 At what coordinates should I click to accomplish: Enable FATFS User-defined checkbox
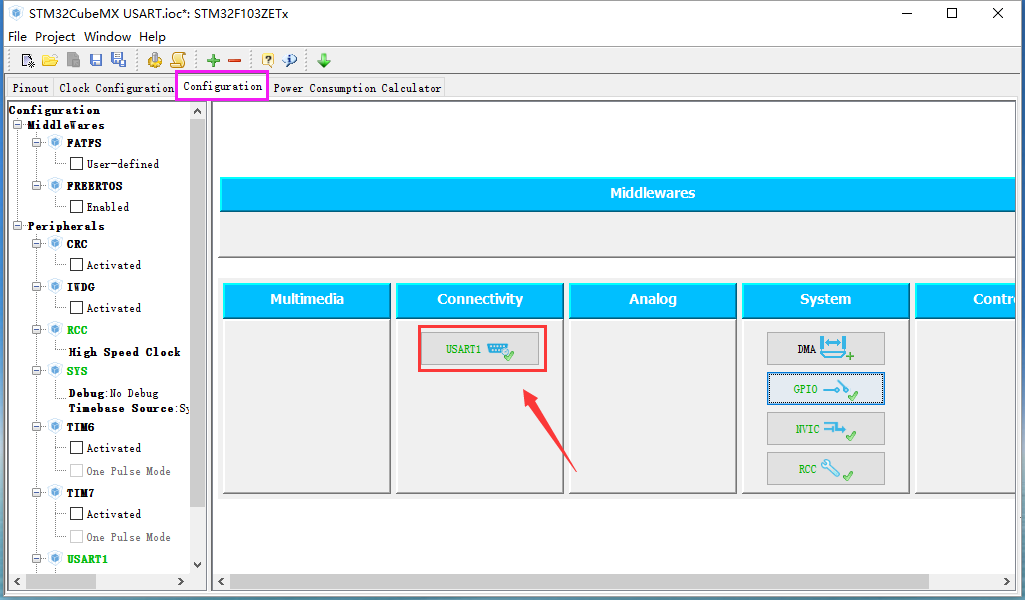76,163
